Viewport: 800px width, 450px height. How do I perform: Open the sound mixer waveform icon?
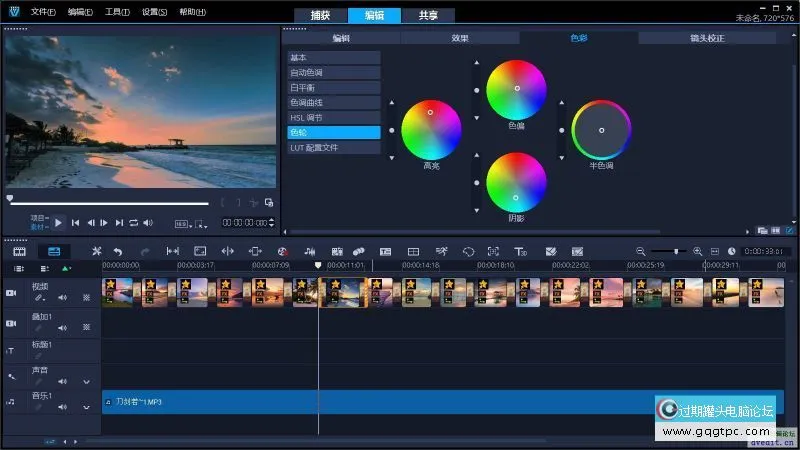[x=310, y=251]
